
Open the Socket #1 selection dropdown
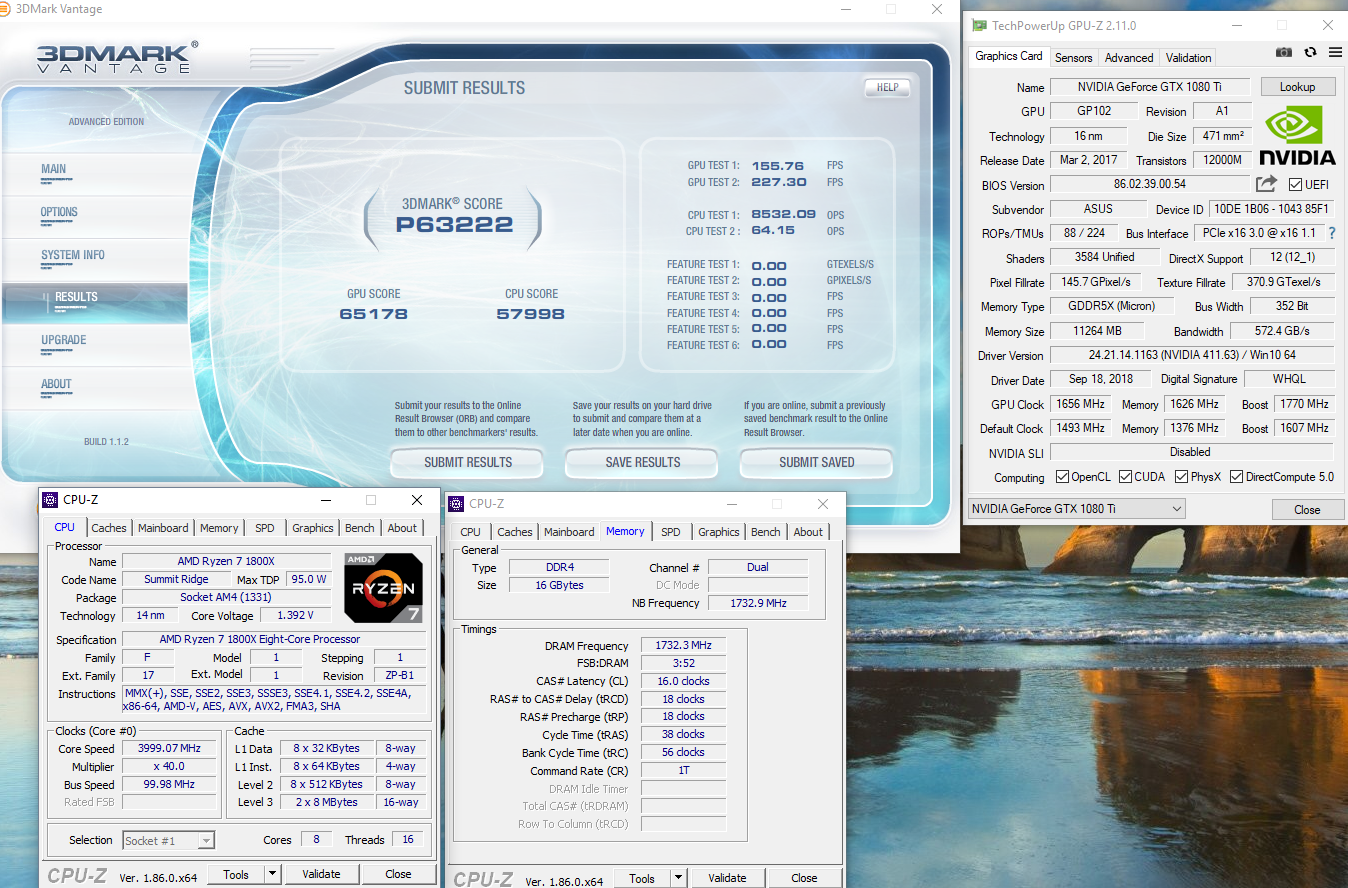pos(168,840)
